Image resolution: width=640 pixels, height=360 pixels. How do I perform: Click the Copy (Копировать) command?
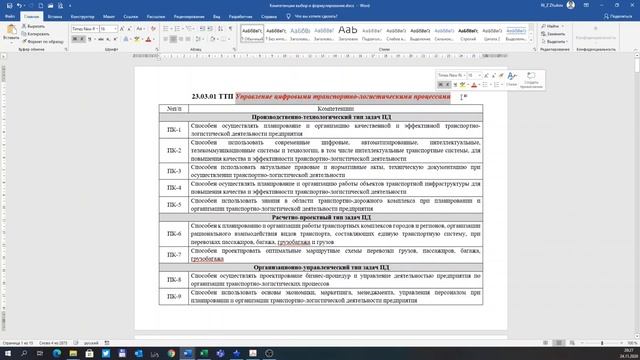(36, 34)
